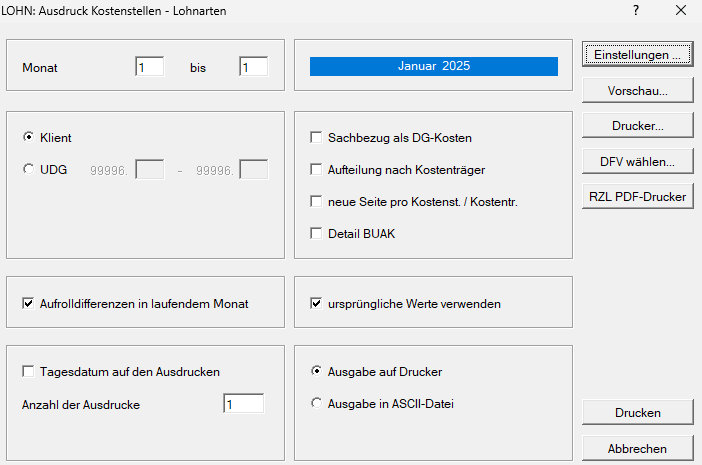Open the Vorschau print preview
Screen dimensions: 702x465
pyautogui.click(x=637, y=91)
